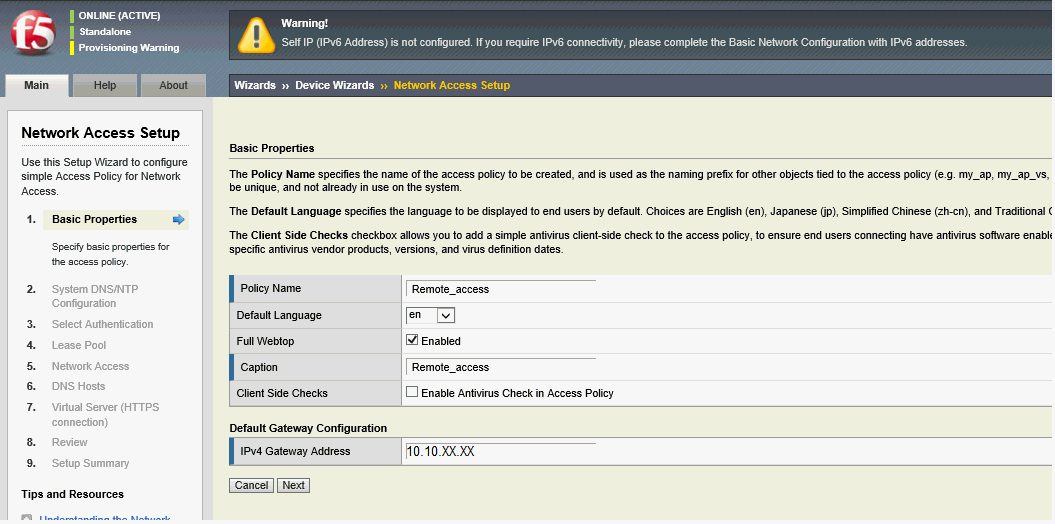Click the F5 logo icon

(x=33, y=35)
